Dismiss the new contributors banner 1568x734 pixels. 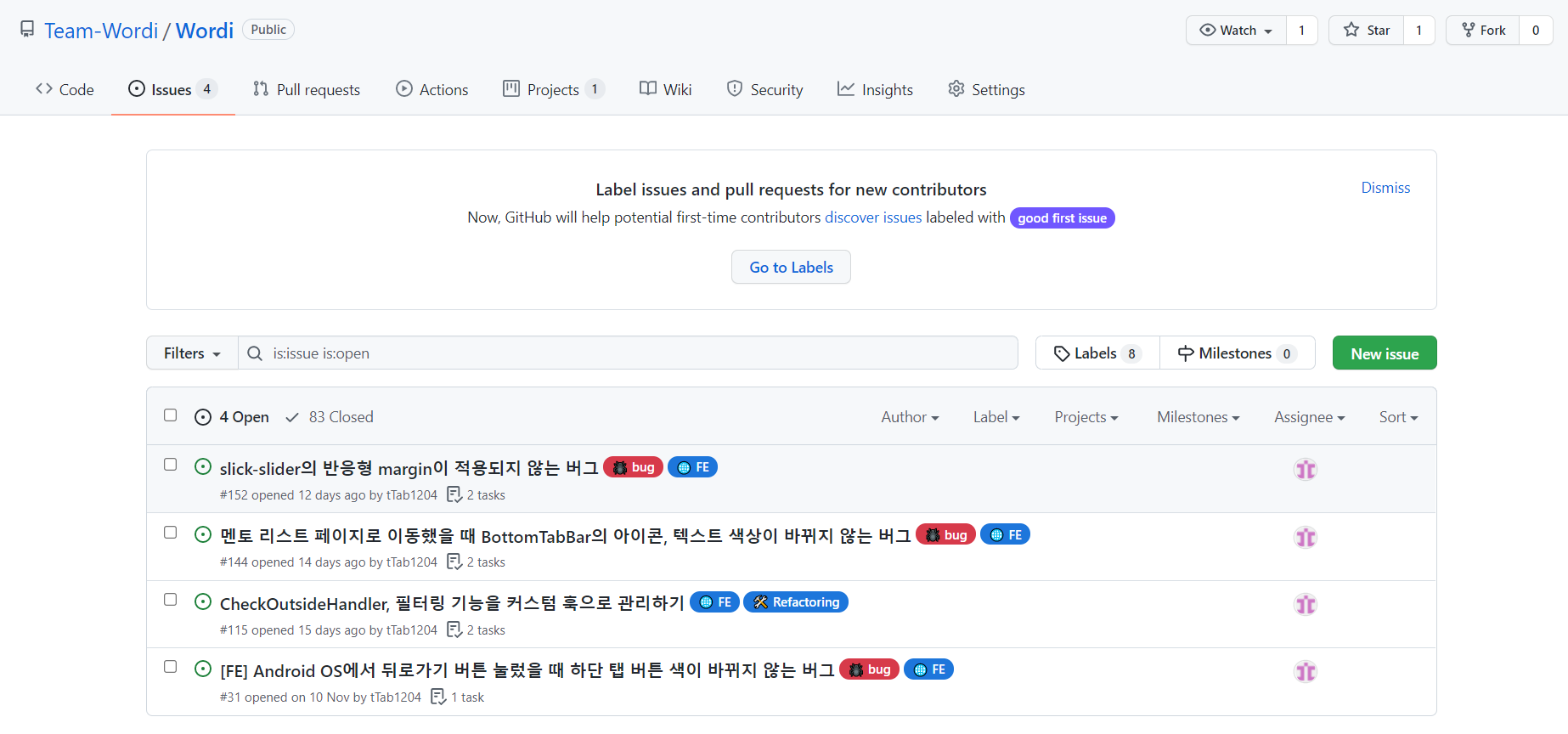[x=1385, y=188]
